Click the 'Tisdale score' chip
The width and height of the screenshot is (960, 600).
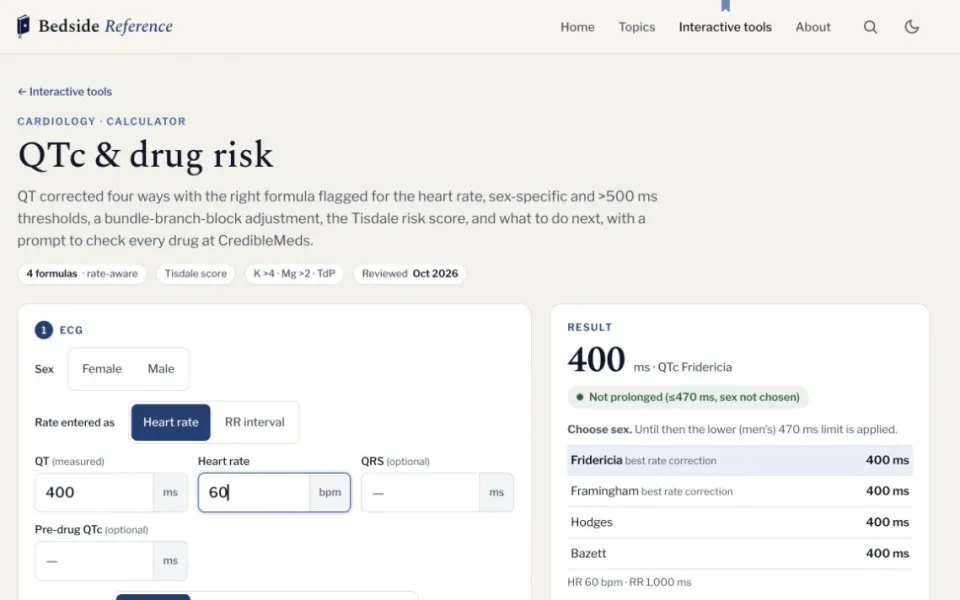tap(195, 274)
